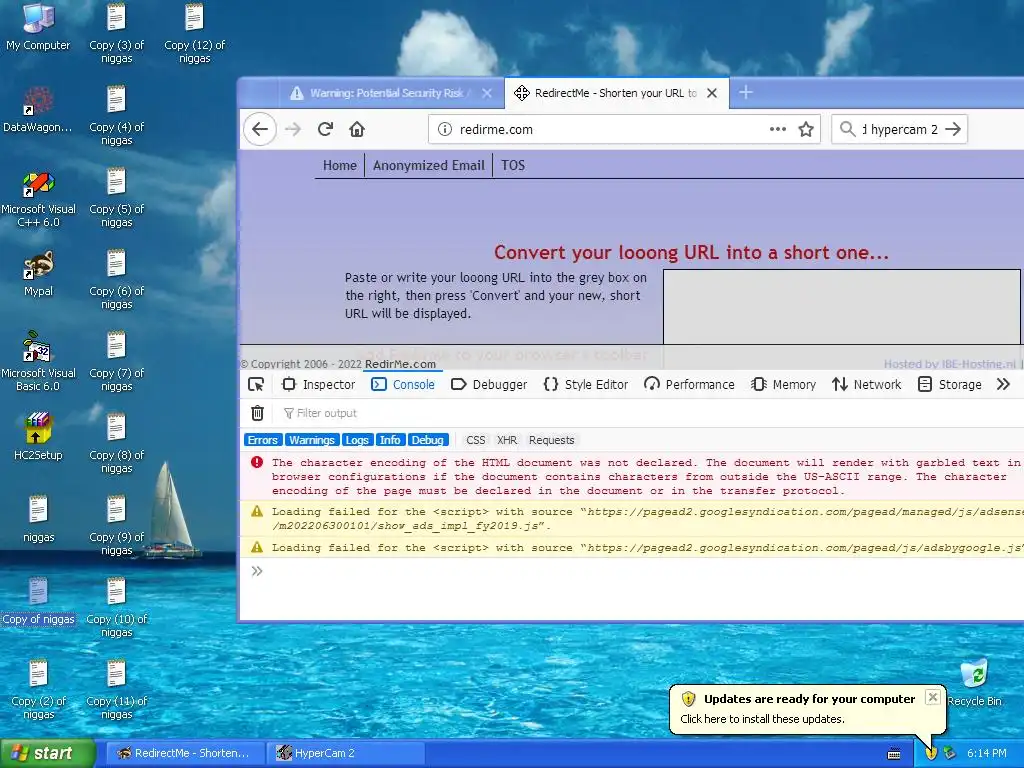
Task: Go back with the browser back arrow
Action: 260,129
